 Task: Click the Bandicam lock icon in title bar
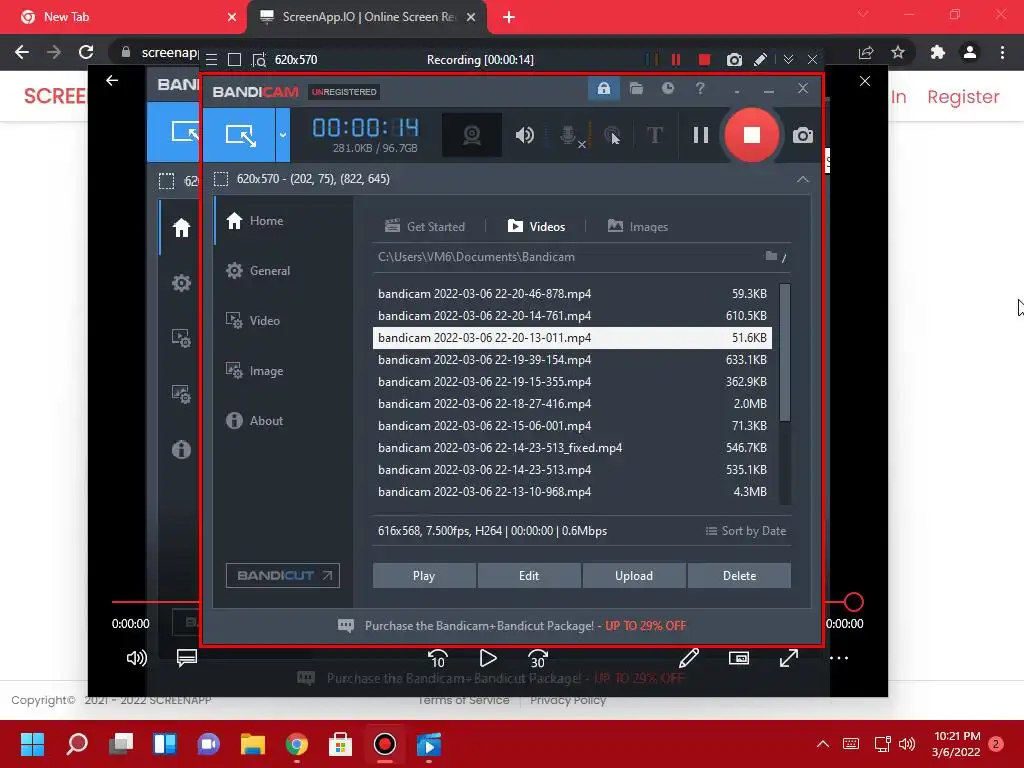click(603, 88)
